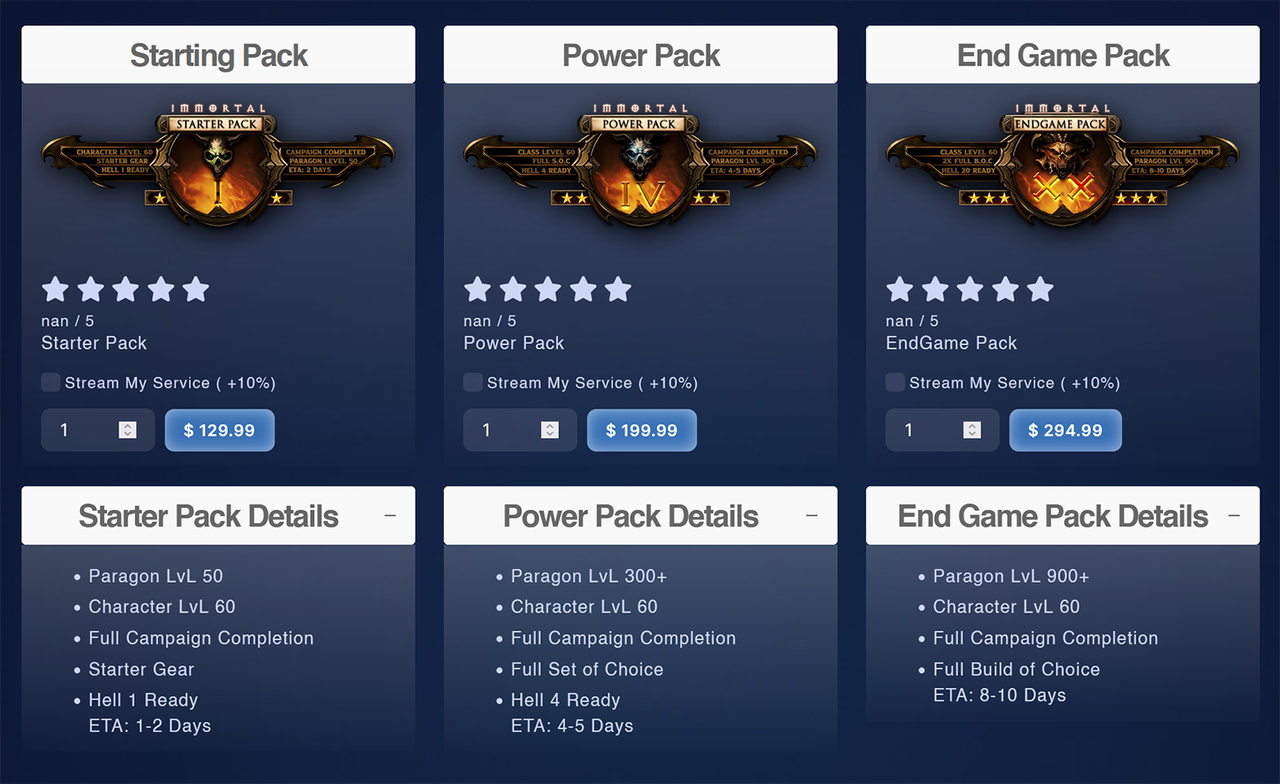Screen dimensions: 1280x784
Task: Click the Immortal Starter Pack emblem image
Action: pyautogui.click(x=218, y=160)
